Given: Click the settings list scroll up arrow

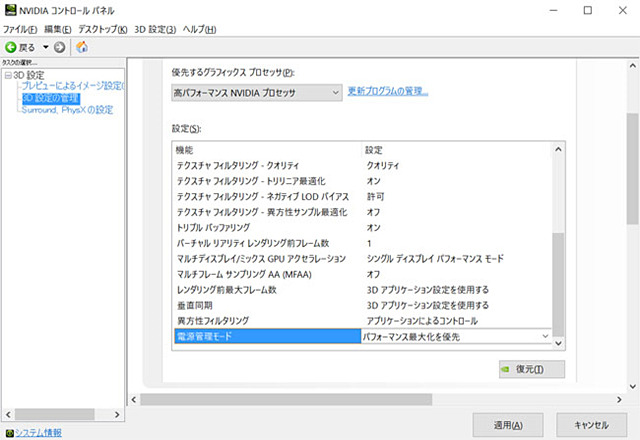Looking at the screenshot, I should point(558,149).
